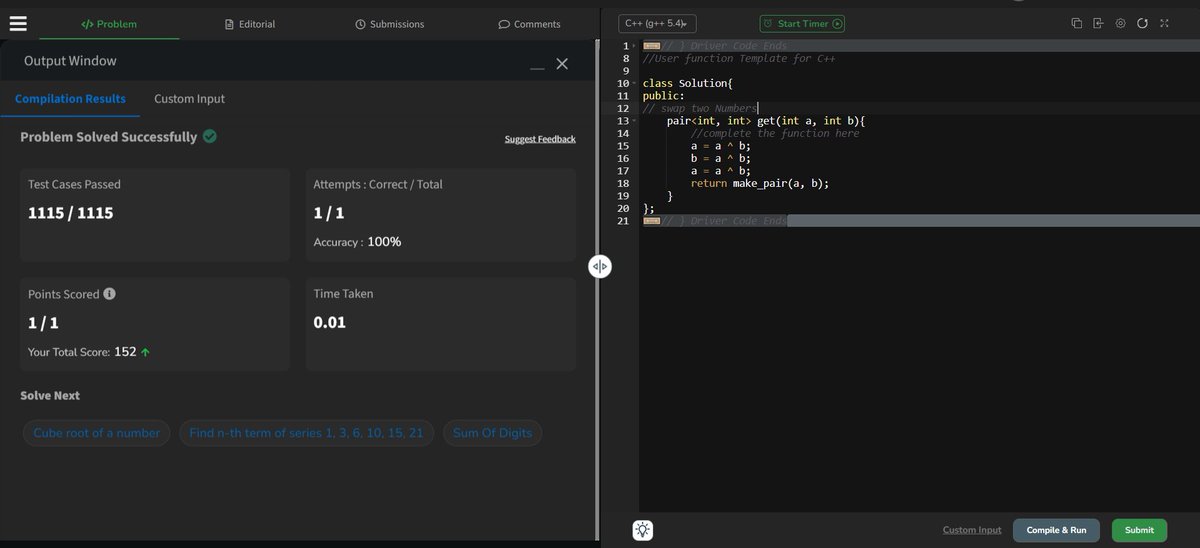Switch to the Problem tab
This screenshot has height=548, width=1200.
[x=109, y=24]
